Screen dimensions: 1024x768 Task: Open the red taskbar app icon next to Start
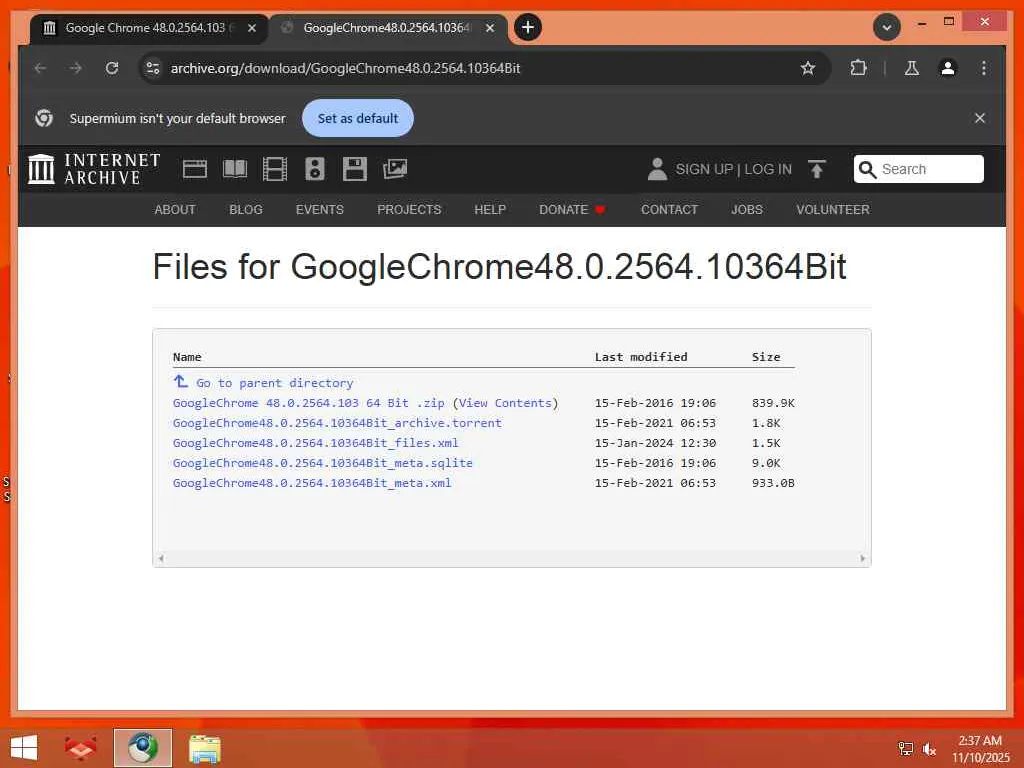point(80,748)
